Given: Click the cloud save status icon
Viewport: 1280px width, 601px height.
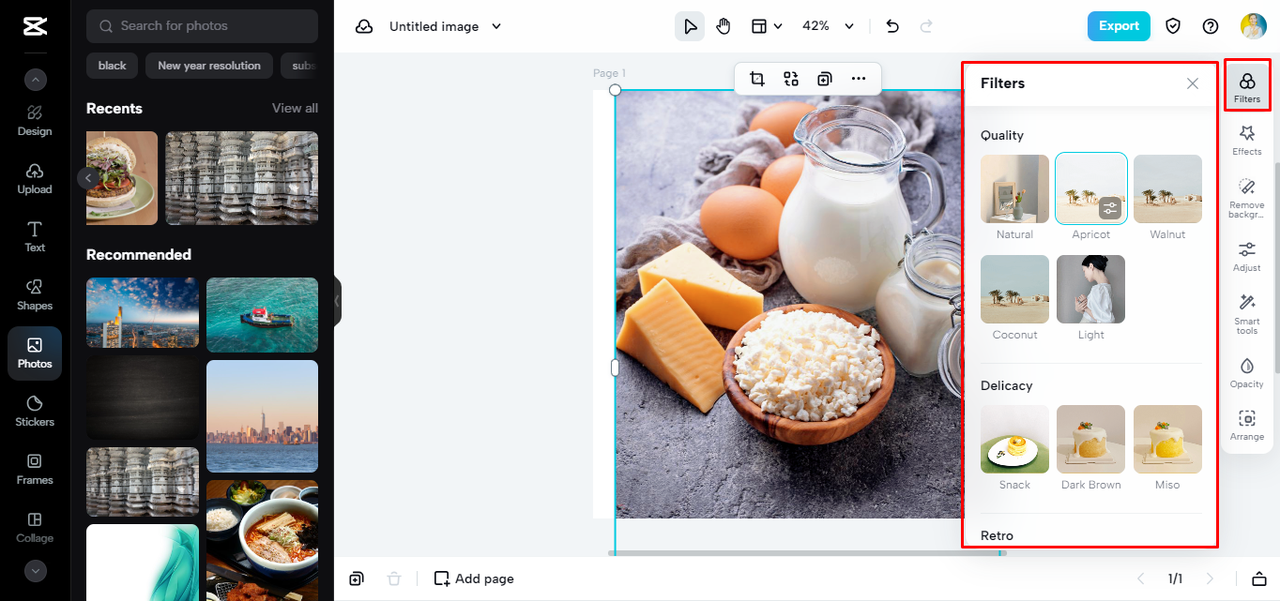Looking at the screenshot, I should (364, 26).
